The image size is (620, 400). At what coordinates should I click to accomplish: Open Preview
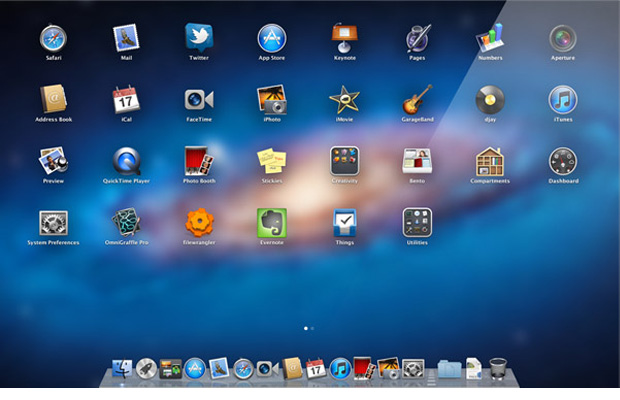pos(53,161)
